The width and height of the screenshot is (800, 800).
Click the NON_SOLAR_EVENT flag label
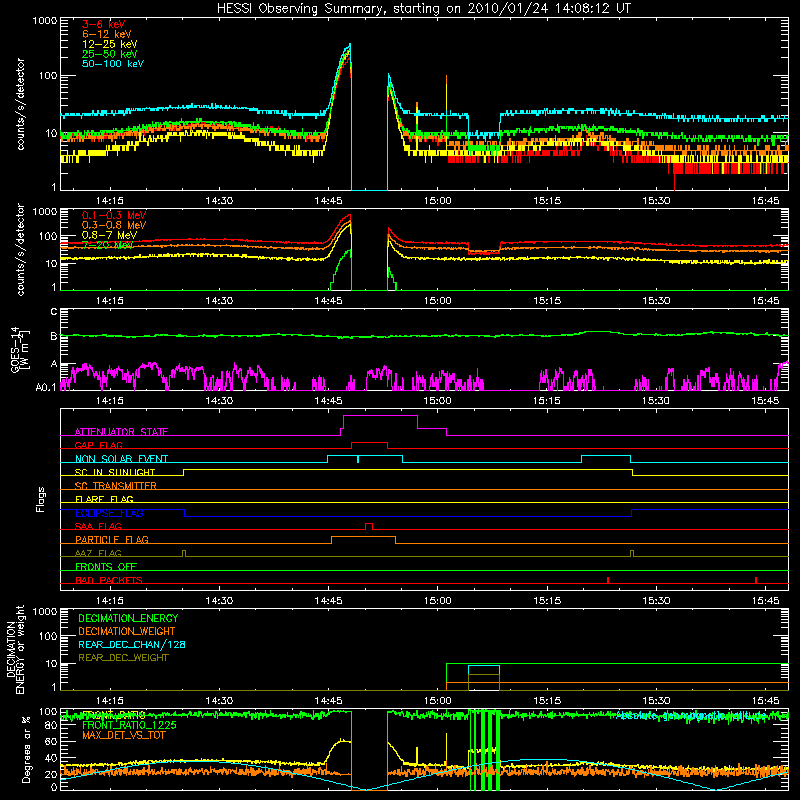121,459
